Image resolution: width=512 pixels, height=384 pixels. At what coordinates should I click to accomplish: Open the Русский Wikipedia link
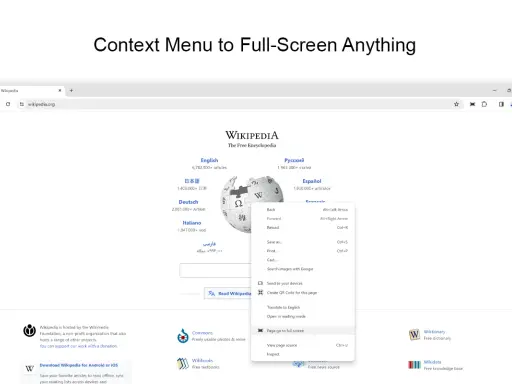pyautogui.click(x=294, y=160)
